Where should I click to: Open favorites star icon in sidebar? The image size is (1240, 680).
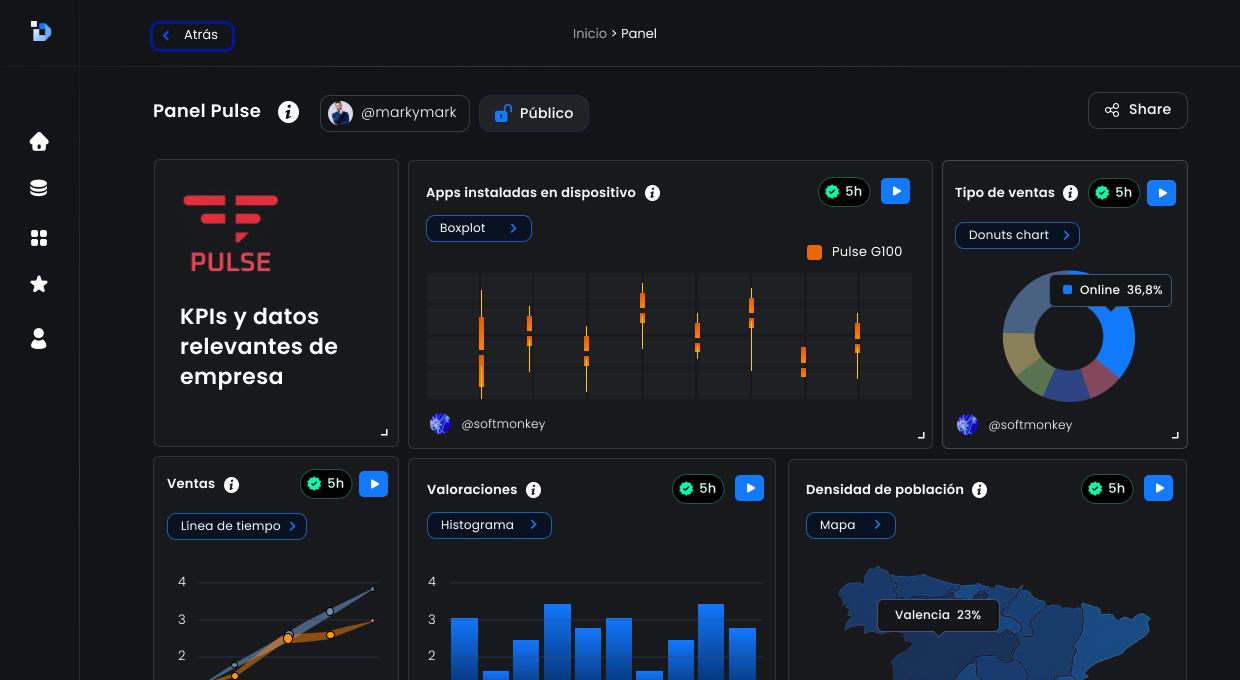39,285
